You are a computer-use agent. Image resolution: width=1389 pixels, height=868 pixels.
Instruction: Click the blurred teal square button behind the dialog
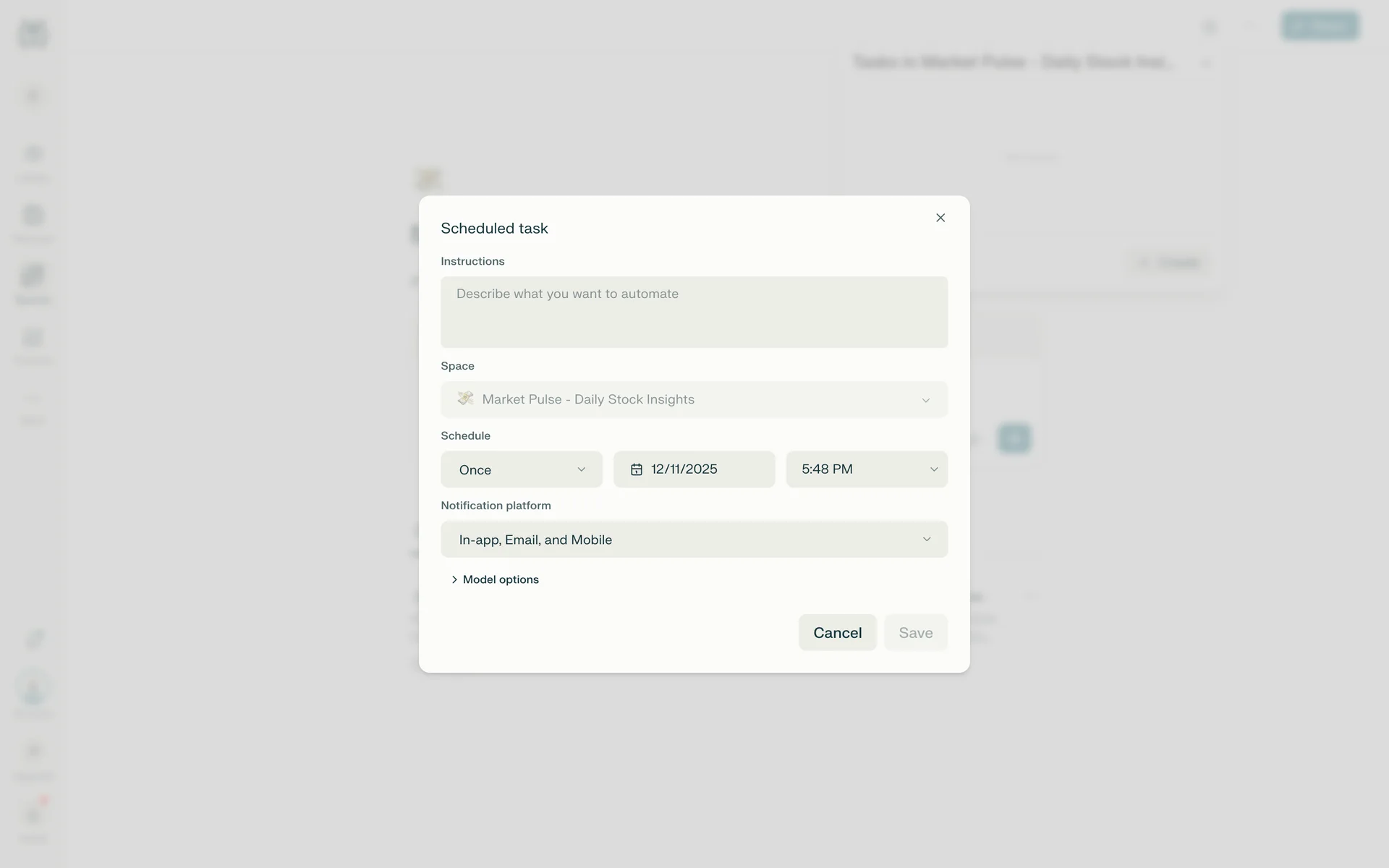1014,438
